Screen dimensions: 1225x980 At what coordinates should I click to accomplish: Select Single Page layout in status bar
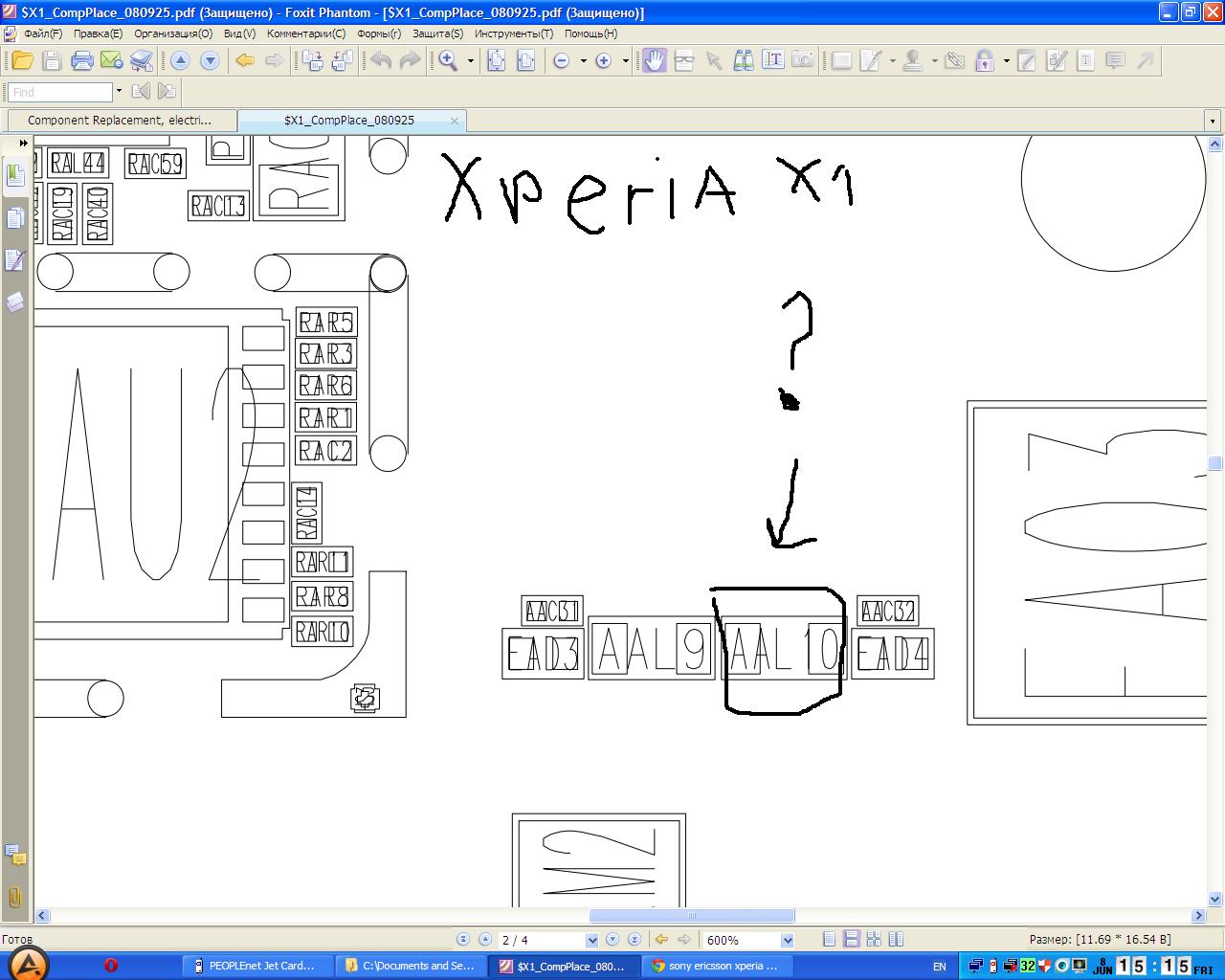pyautogui.click(x=830, y=940)
